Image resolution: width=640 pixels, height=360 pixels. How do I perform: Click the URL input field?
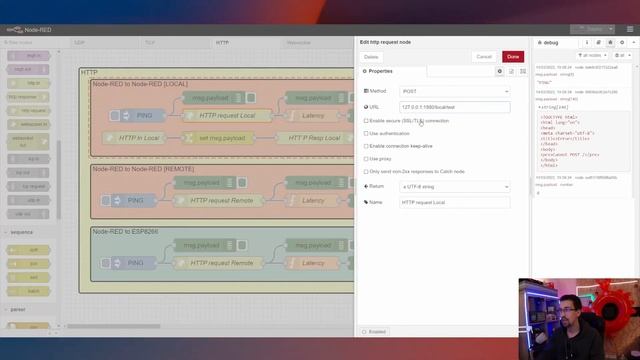click(455, 107)
